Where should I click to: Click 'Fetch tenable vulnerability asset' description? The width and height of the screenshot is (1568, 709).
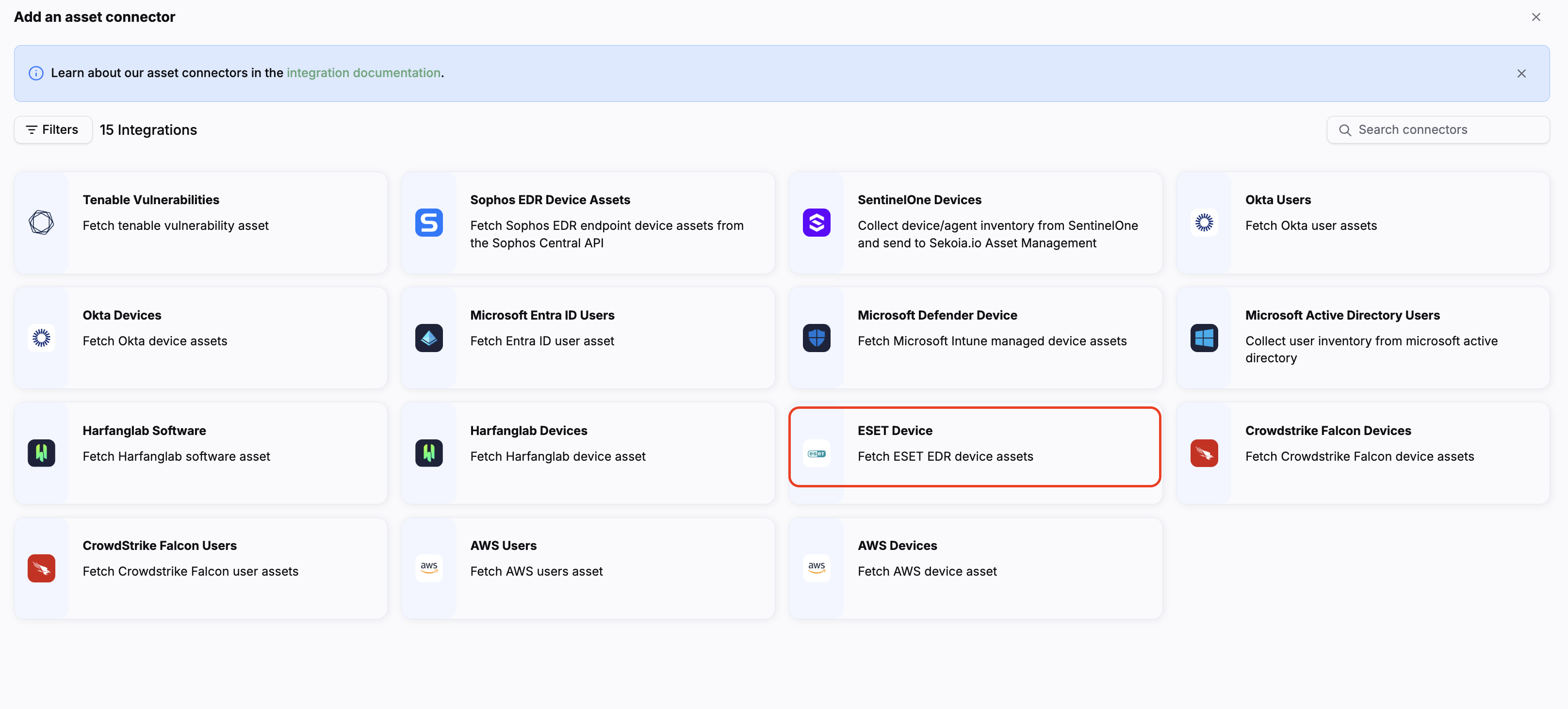(x=175, y=226)
